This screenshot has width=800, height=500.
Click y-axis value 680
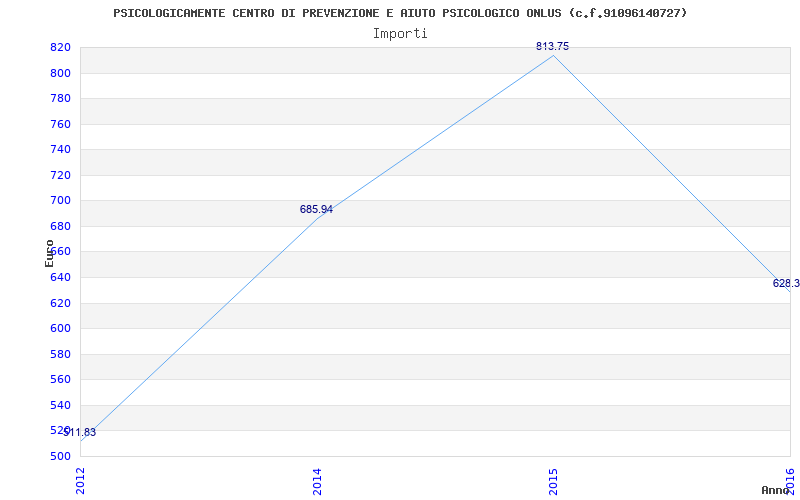(x=59, y=226)
